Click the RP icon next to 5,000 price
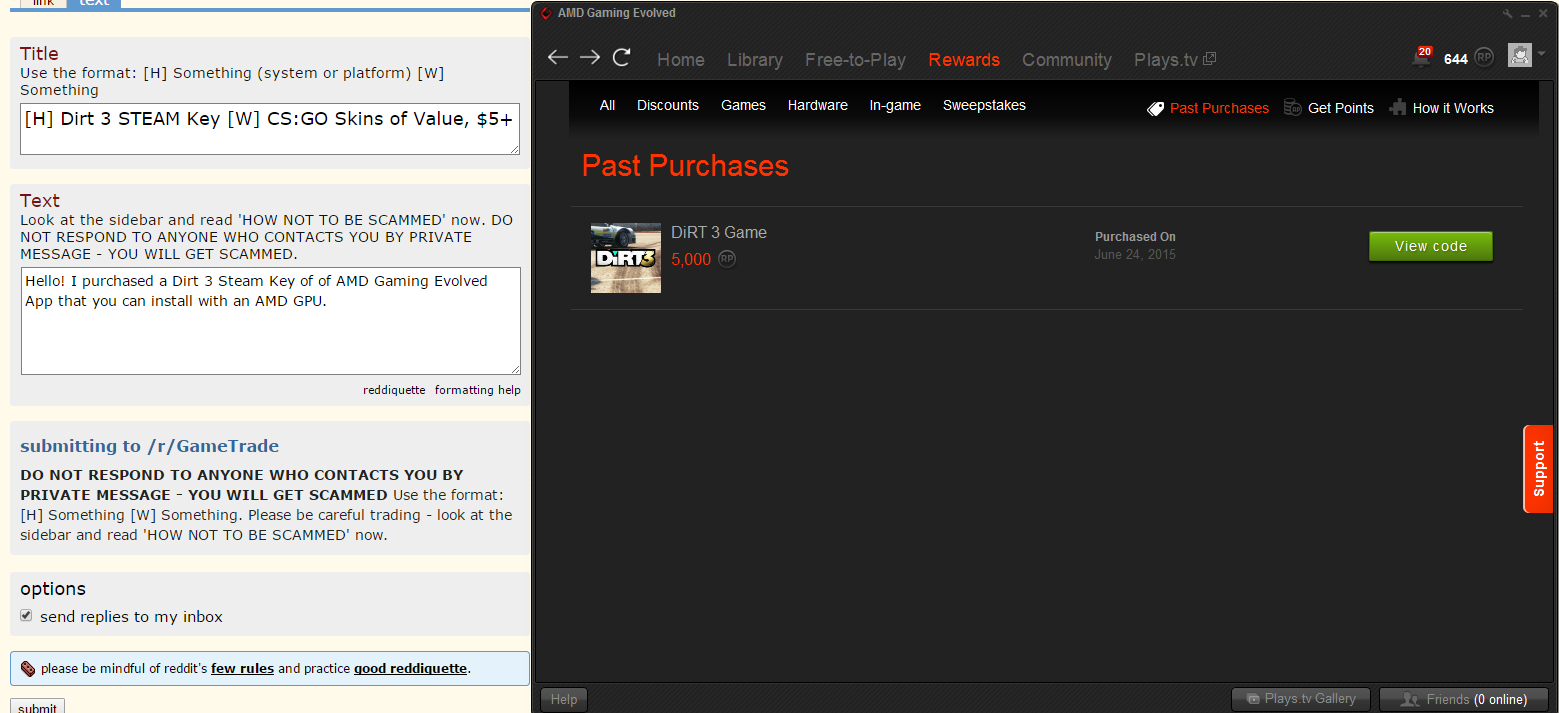This screenshot has height=713, width=1559. click(x=727, y=259)
